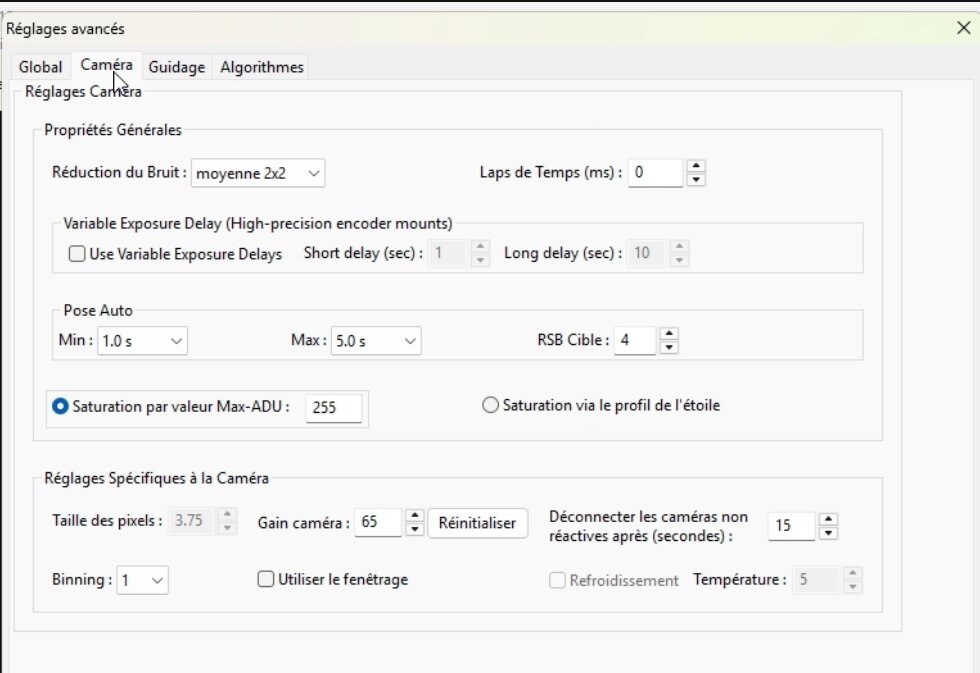Screen dimensions: 980x673
Task: Click the Gain caméra value field
Action: 379,523
